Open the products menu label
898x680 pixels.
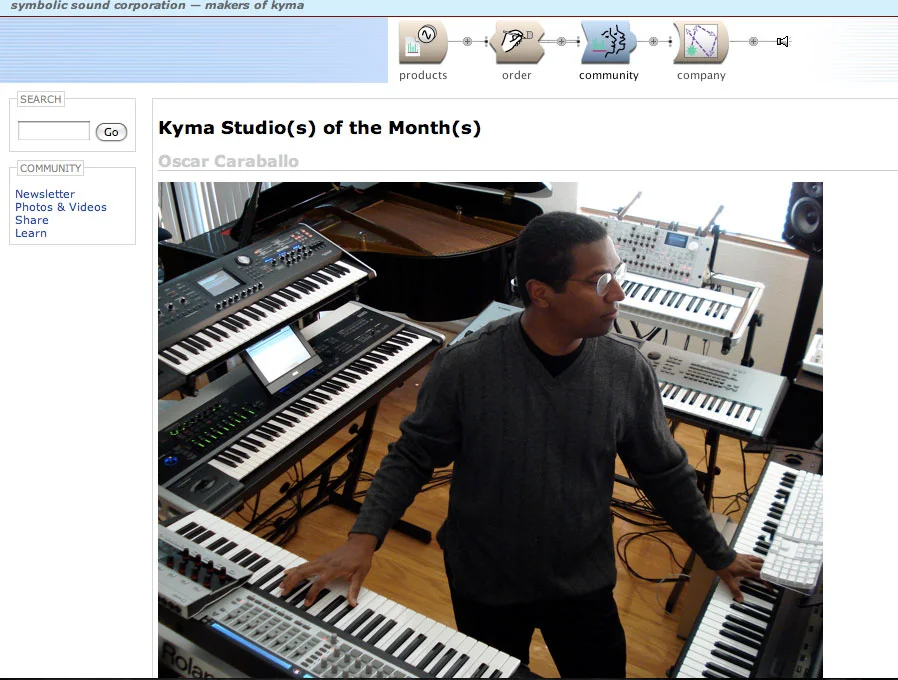point(423,76)
